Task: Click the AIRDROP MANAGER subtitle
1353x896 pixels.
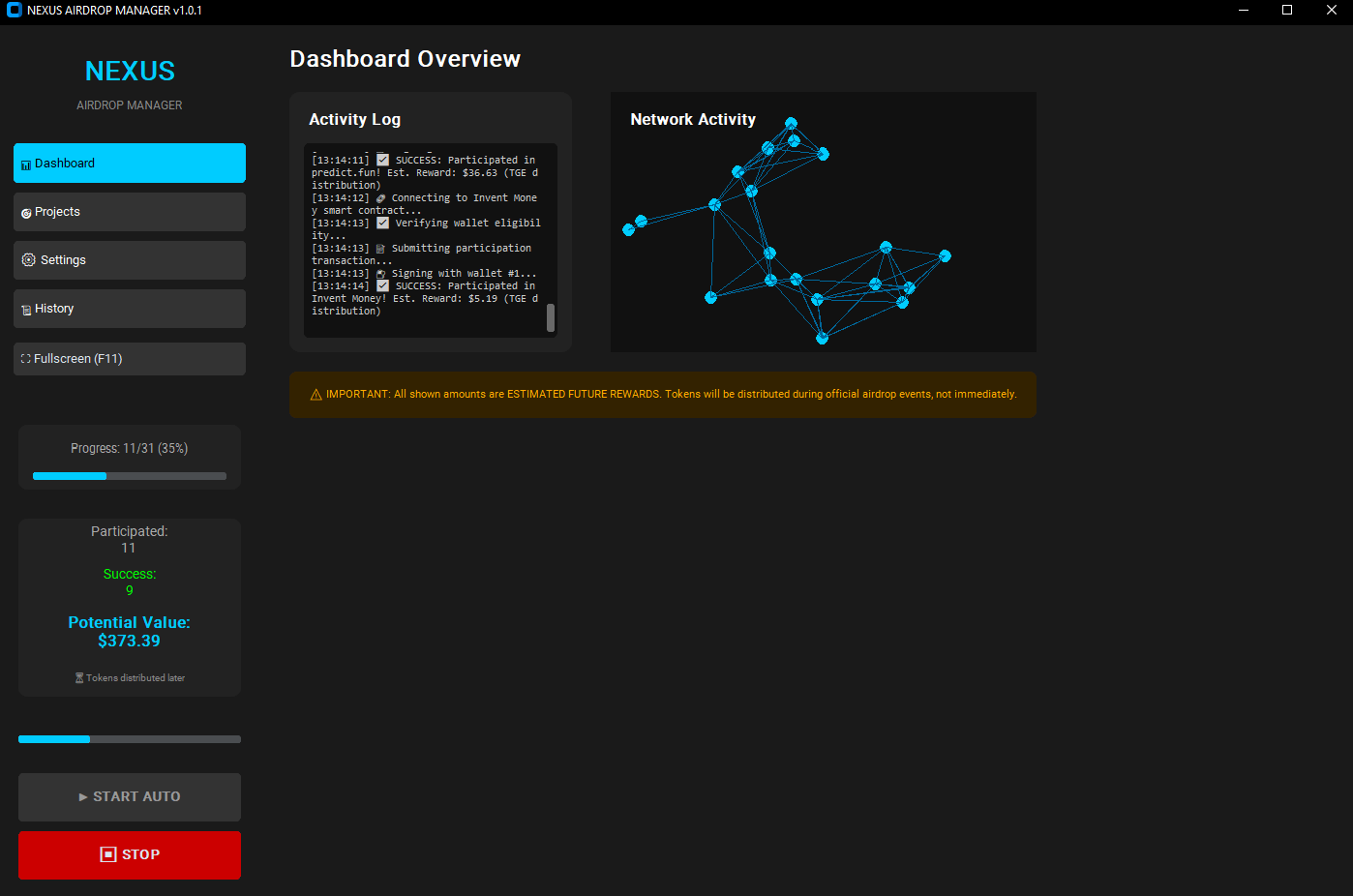Action: 130,105
